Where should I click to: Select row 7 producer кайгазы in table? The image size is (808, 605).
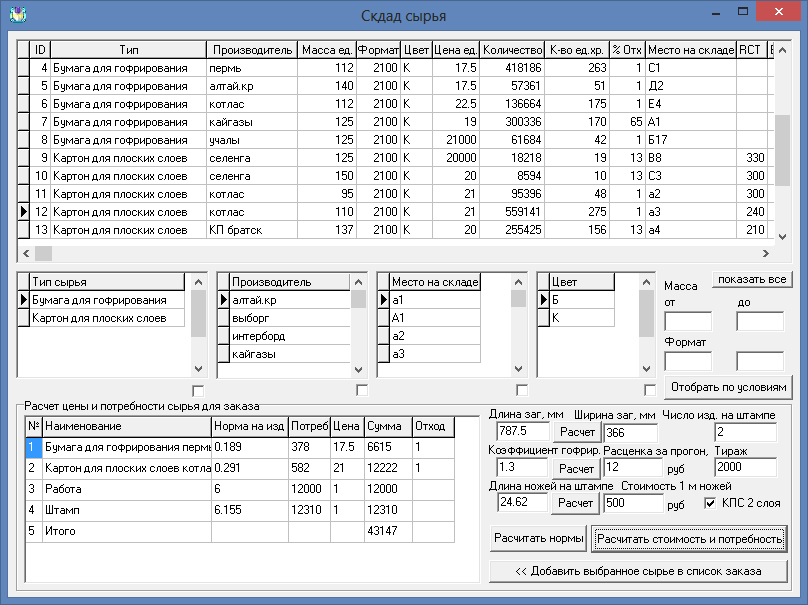pos(251,122)
